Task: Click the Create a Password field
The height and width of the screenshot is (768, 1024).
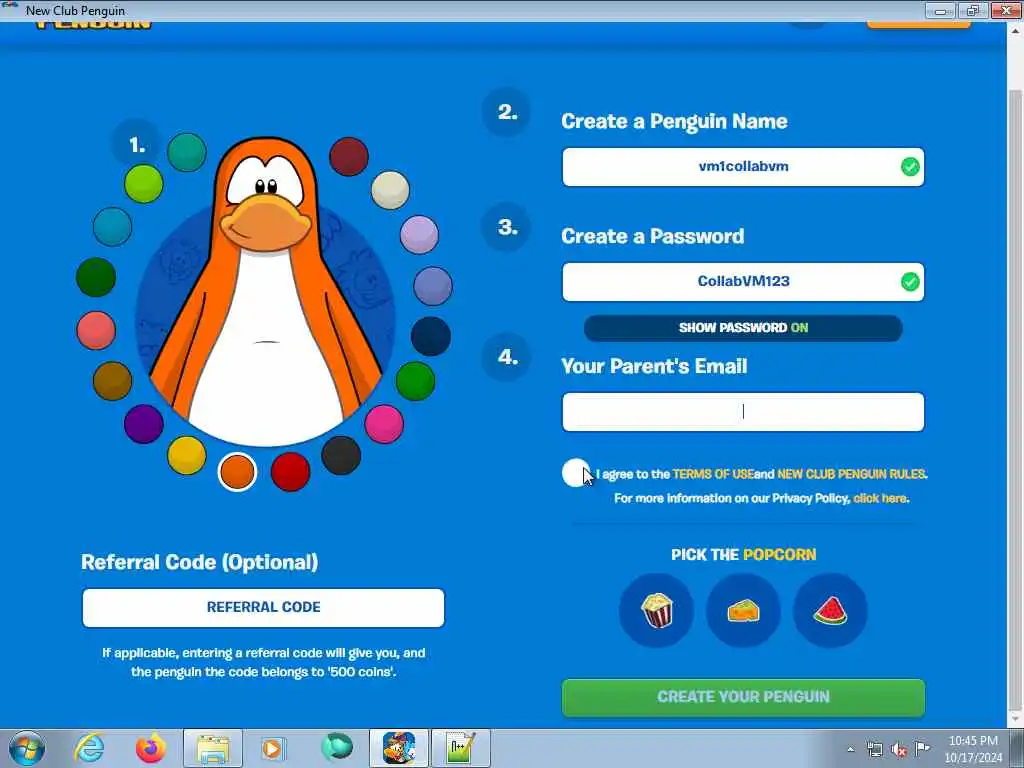Action: coord(743,281)
